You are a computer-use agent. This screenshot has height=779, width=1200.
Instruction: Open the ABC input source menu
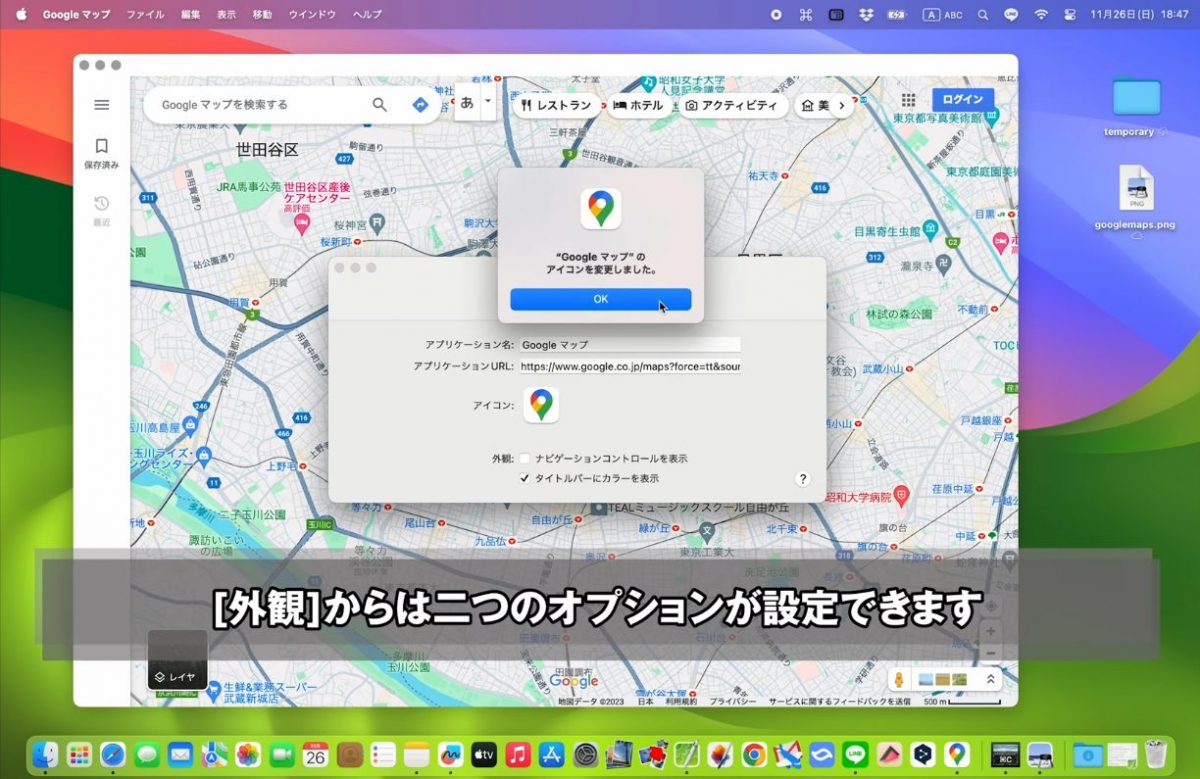[x=944, y=15]
